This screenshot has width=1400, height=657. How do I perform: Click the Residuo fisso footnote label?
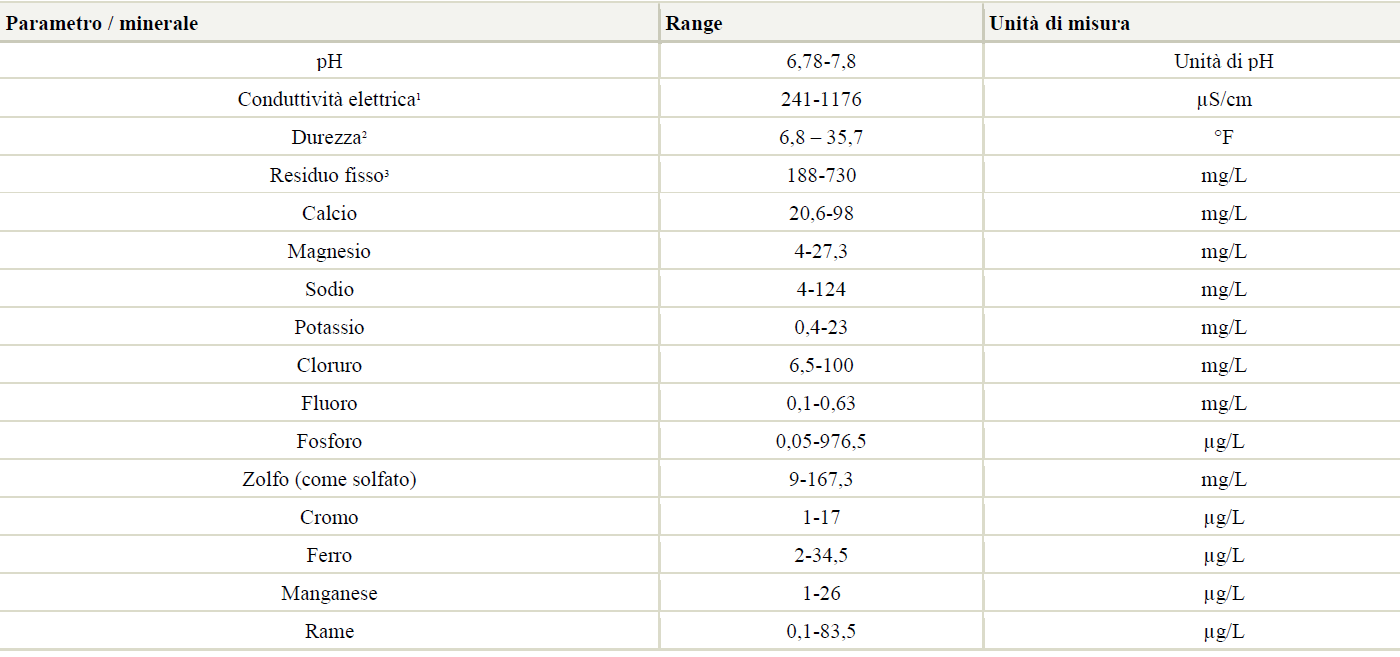click(329, 176)
